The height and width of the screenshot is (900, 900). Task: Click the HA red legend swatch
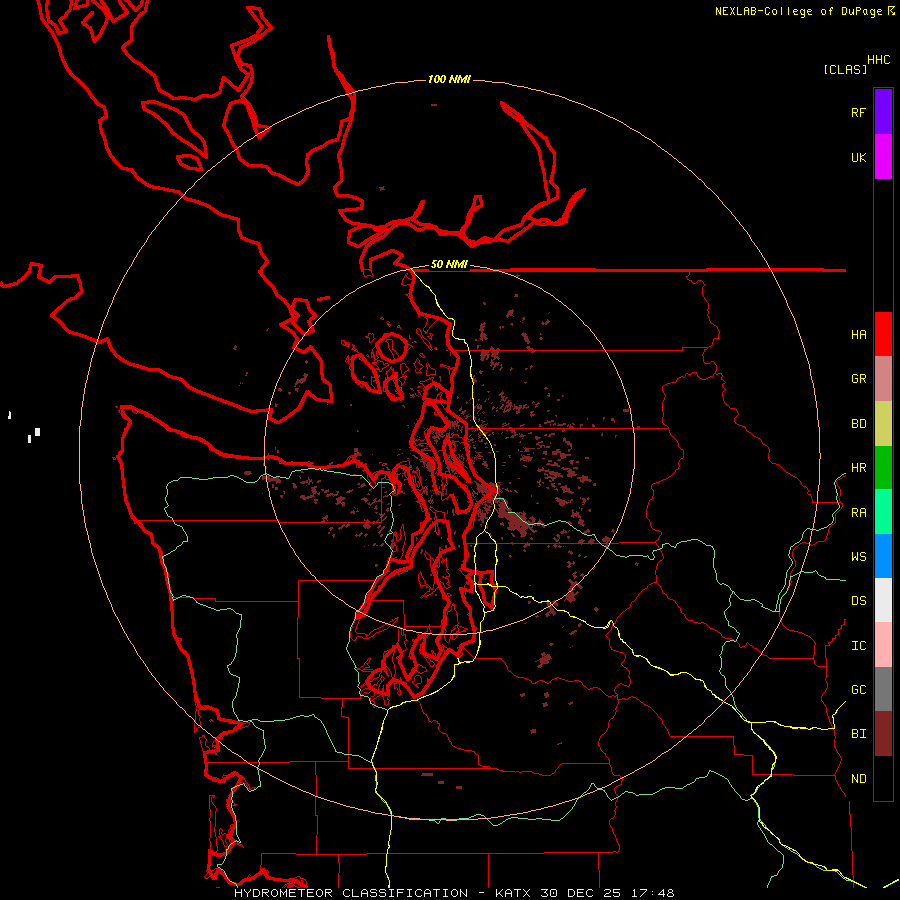click(x=883, y=334)
